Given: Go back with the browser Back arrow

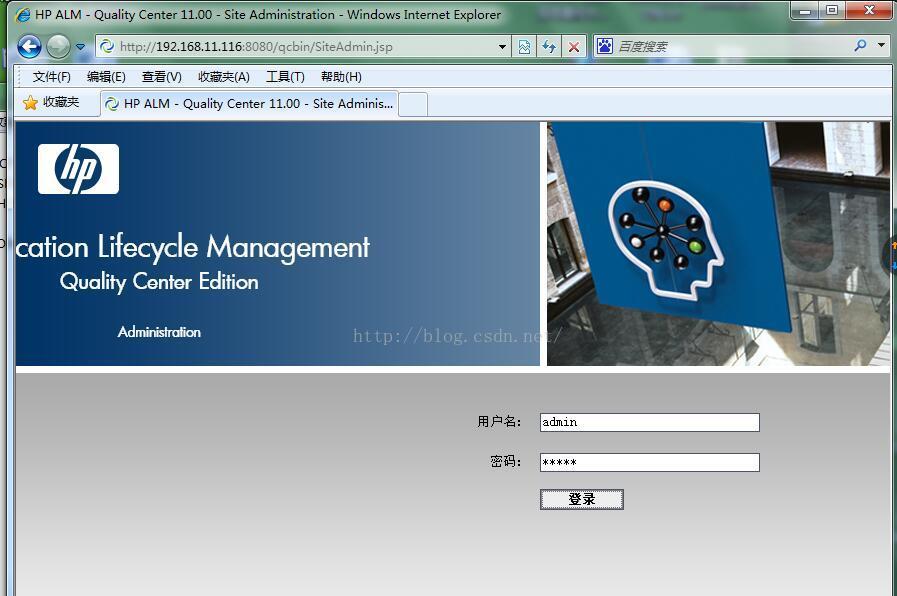Looking at the screenshot, I should 29,46.
